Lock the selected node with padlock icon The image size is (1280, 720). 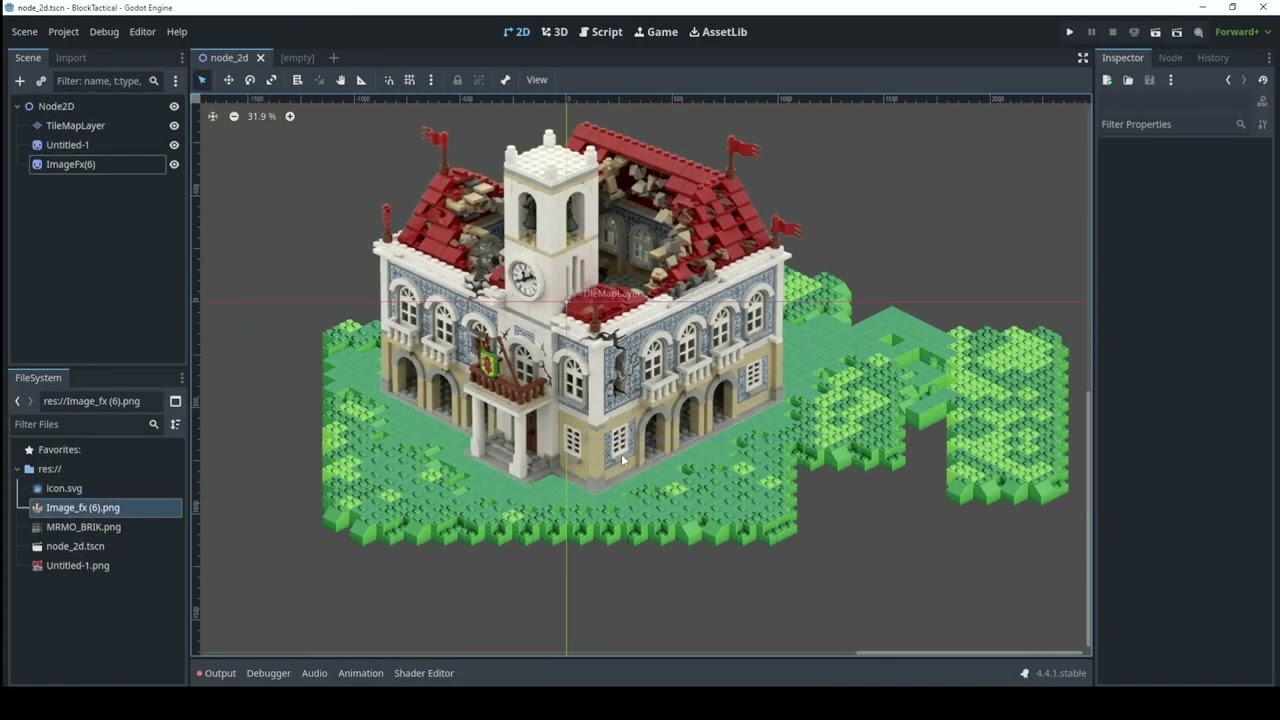pos(457,80)
